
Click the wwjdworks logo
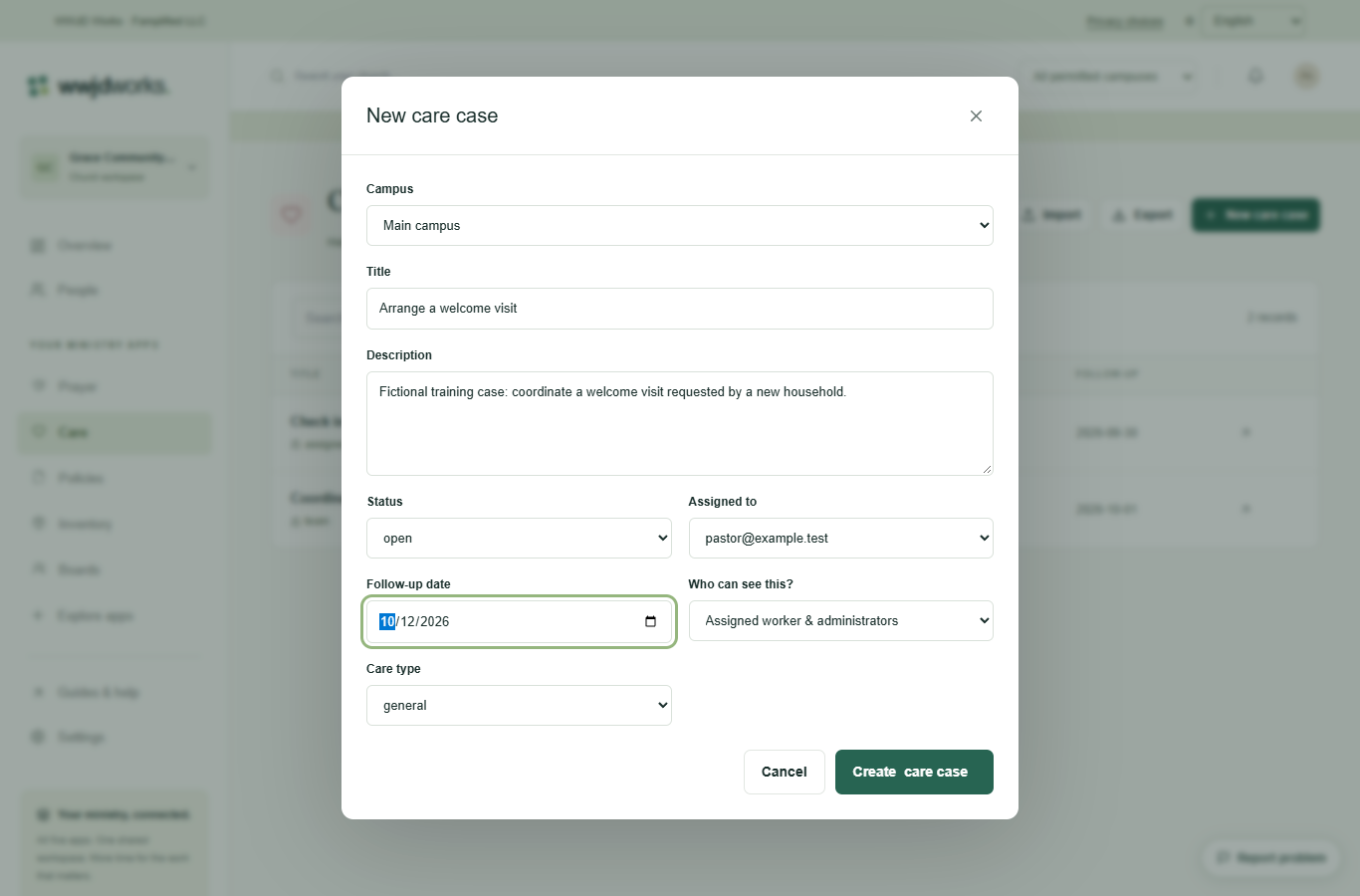point(98,87)
